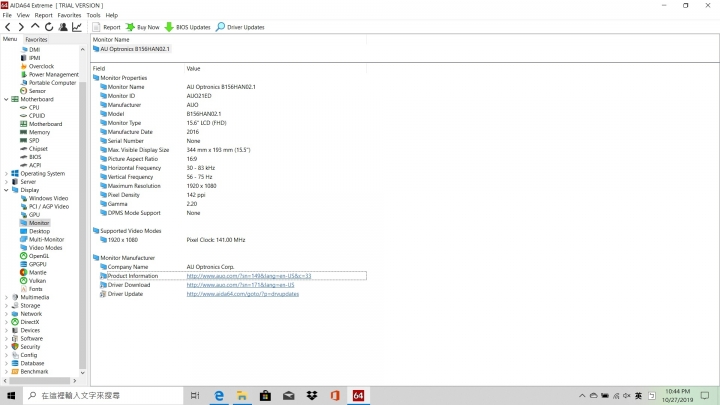Open the Product Information auo.com link

click(249, 276)
